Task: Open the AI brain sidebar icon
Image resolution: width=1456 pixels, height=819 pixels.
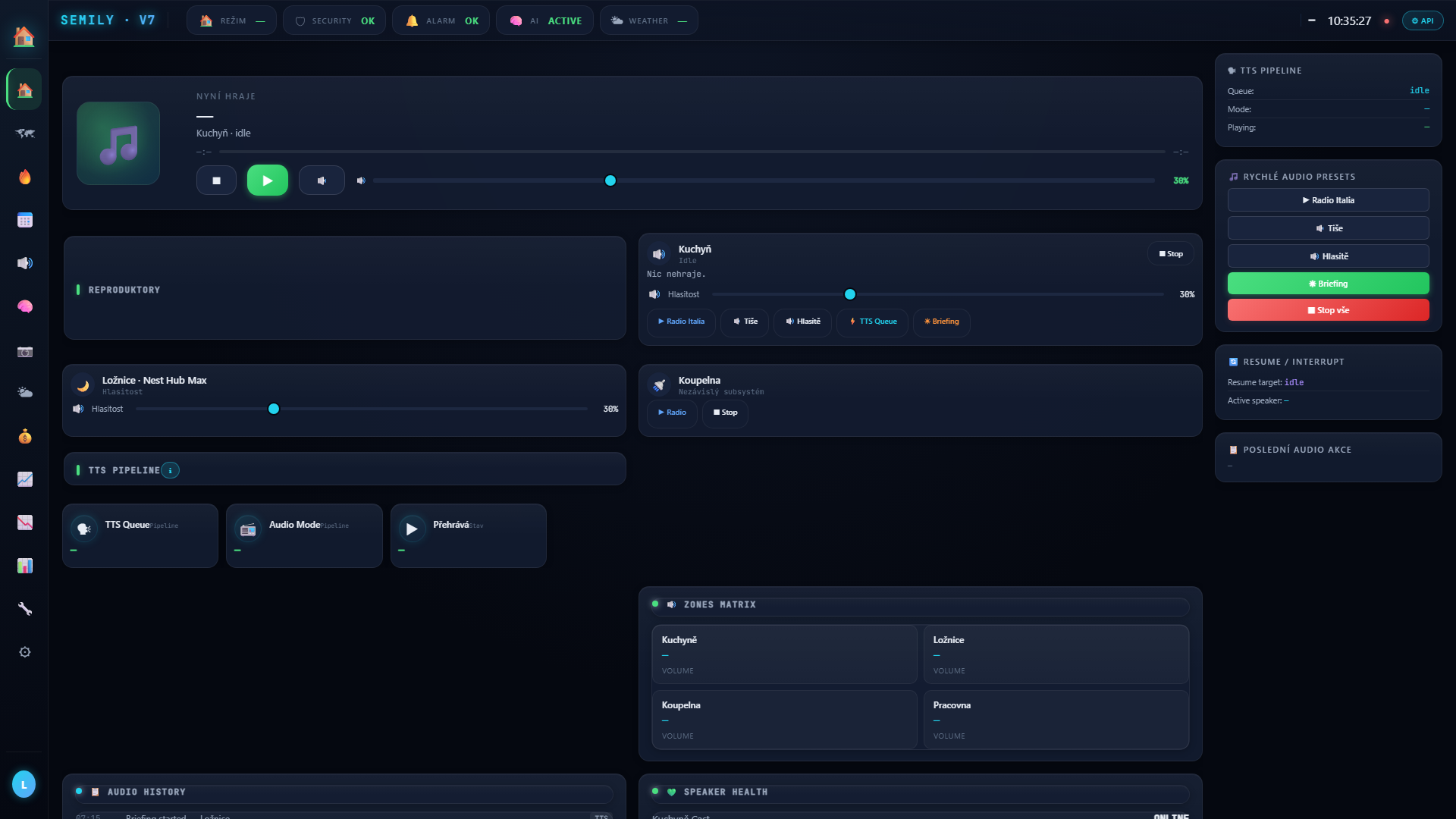Action: [x=24, y=306]
